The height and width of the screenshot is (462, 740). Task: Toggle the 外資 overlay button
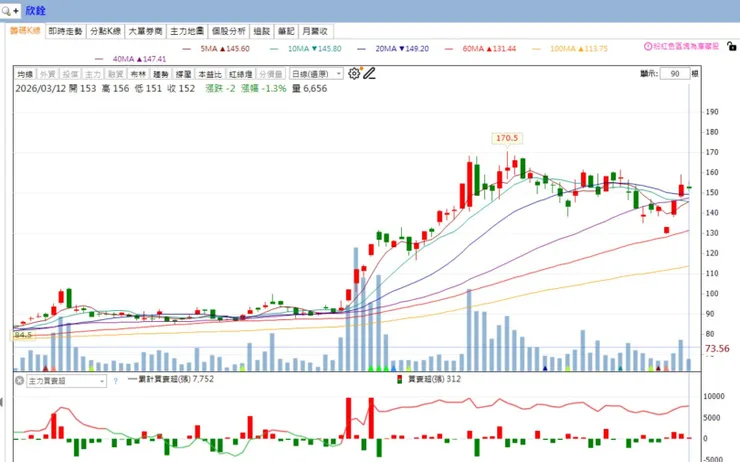point(48,74)
